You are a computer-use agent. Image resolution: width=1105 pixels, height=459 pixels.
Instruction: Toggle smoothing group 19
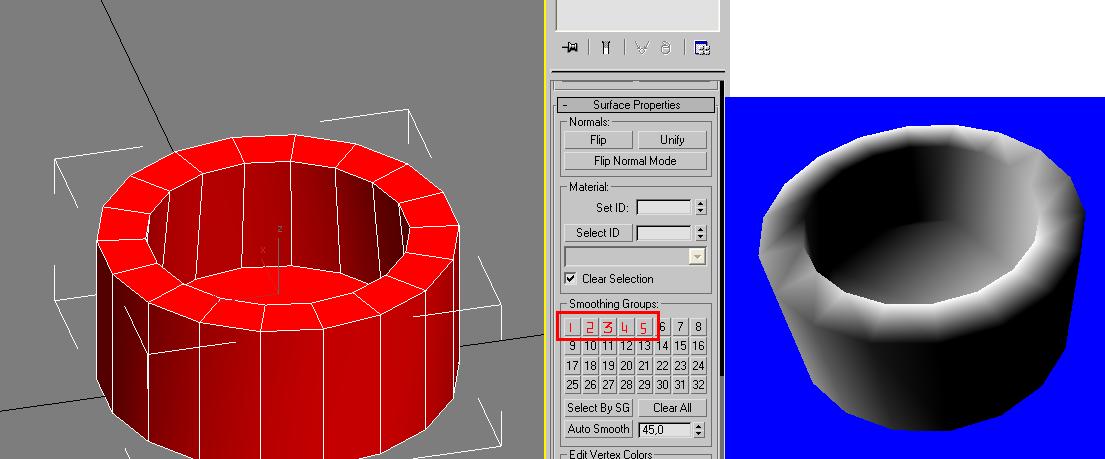[x=608, y=366]
